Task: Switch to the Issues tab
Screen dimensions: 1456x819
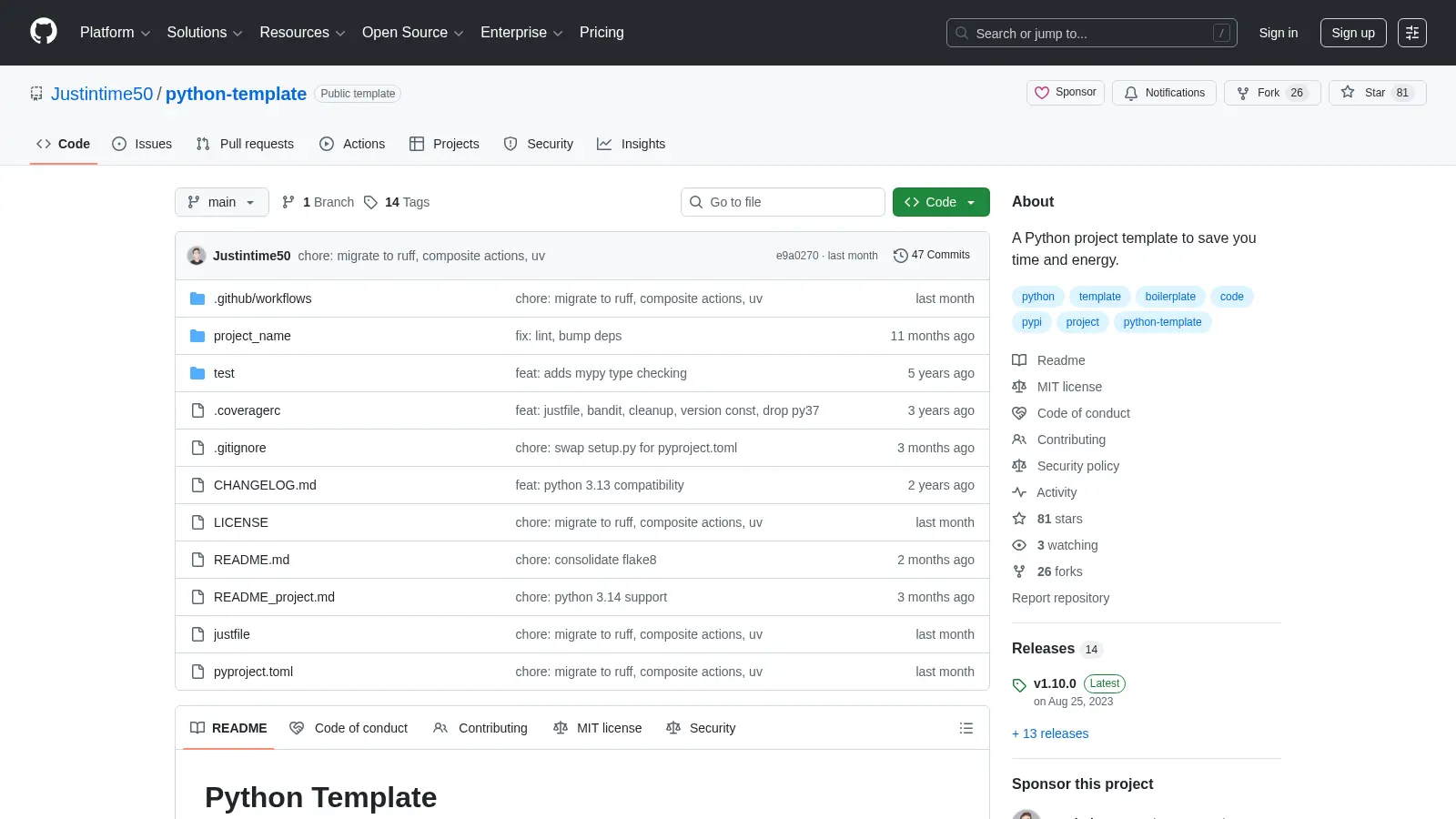Action: tap(142, 144)
